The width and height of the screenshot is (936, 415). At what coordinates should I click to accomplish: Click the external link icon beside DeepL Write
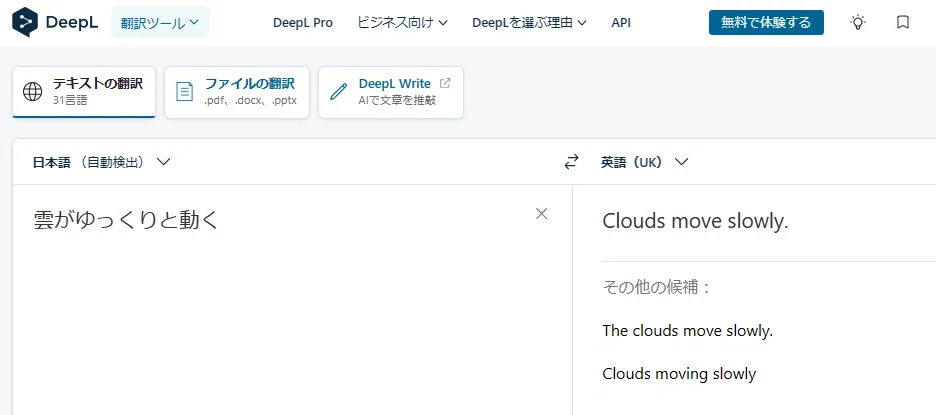click(445, 83)
